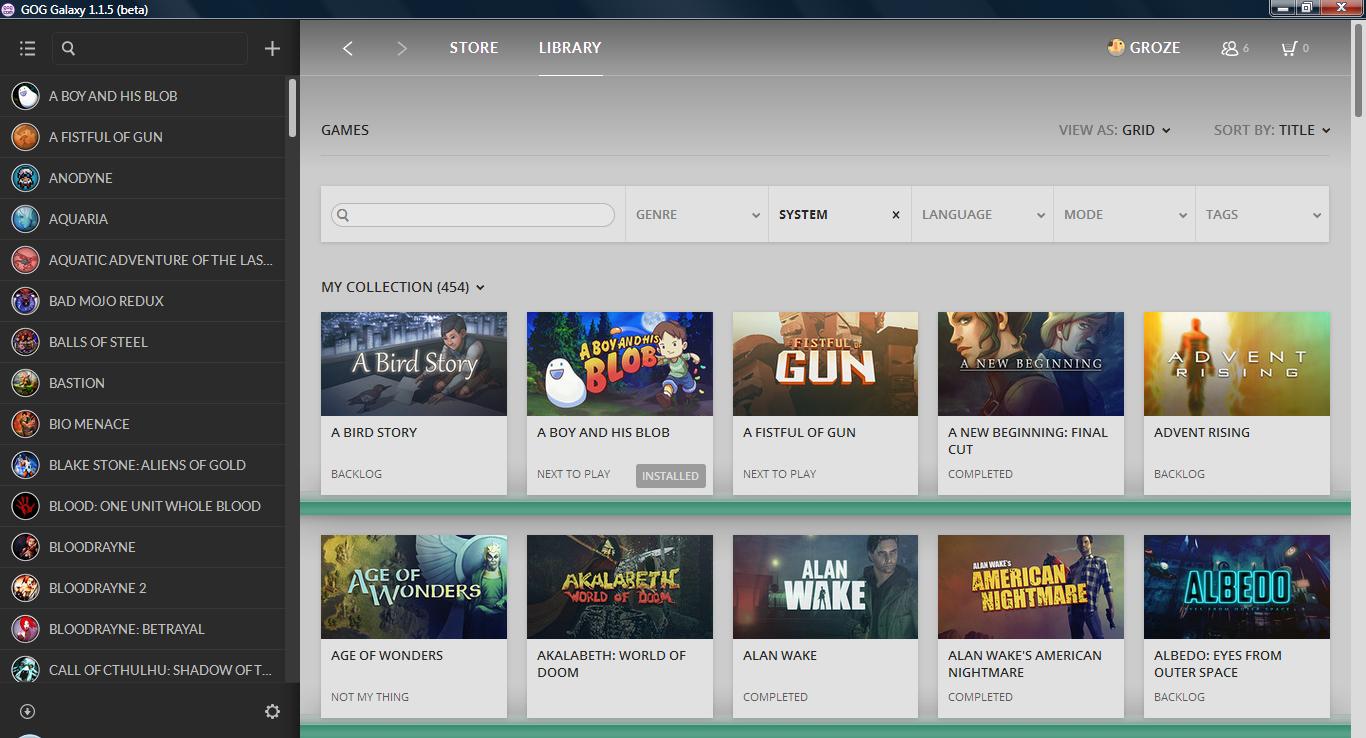Open the A Boy and His Blob cover art
1366x738 pixels.
coord(620,364)
